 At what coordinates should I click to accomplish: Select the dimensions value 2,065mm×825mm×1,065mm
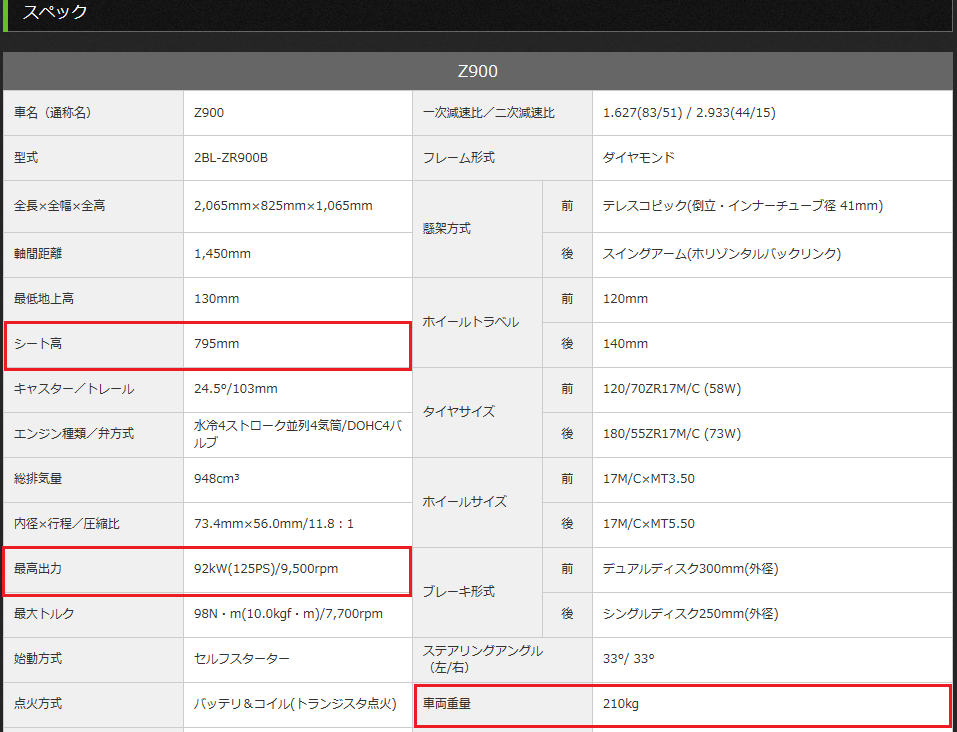[283, 206]
